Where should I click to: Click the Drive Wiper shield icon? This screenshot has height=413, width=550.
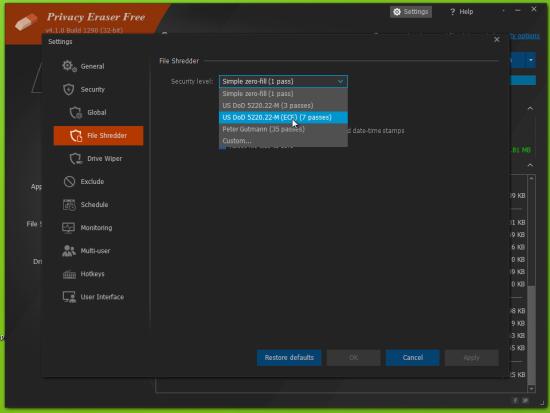pyautogui.click(x=75, y=159)
